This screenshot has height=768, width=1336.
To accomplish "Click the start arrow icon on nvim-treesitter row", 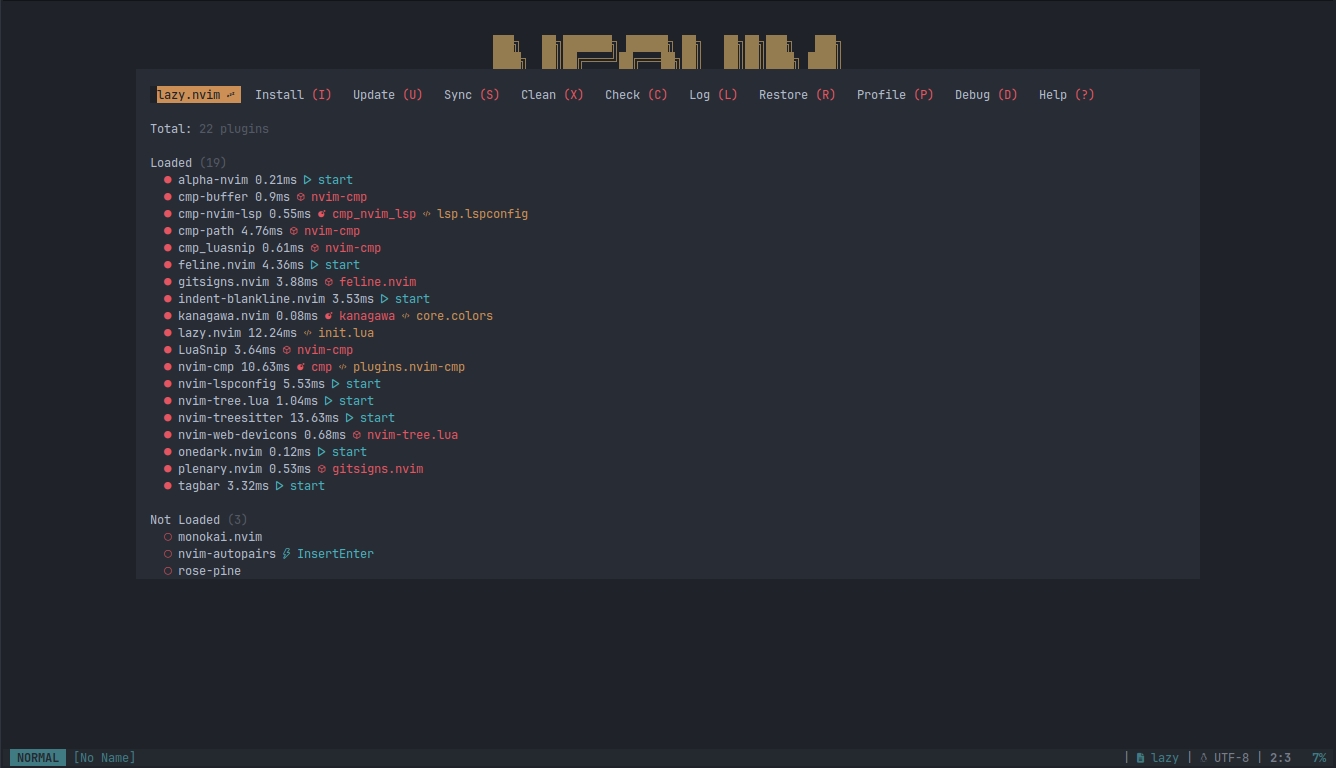I will coord(350,418).
